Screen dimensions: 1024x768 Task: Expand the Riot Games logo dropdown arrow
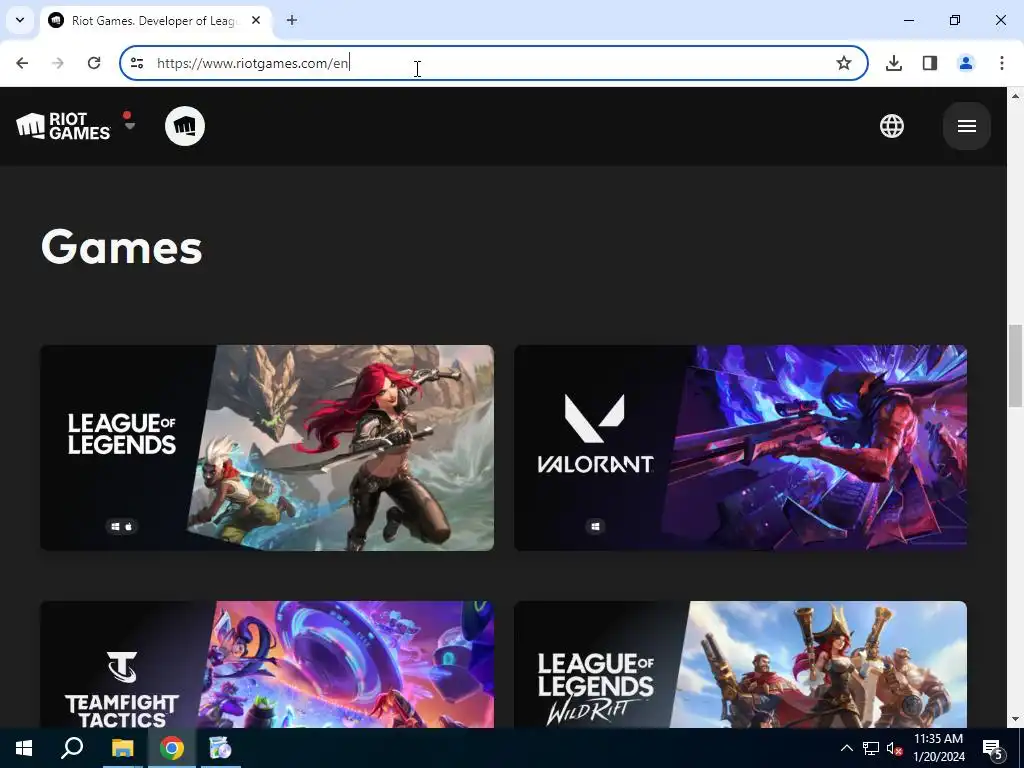coord(129,126)
